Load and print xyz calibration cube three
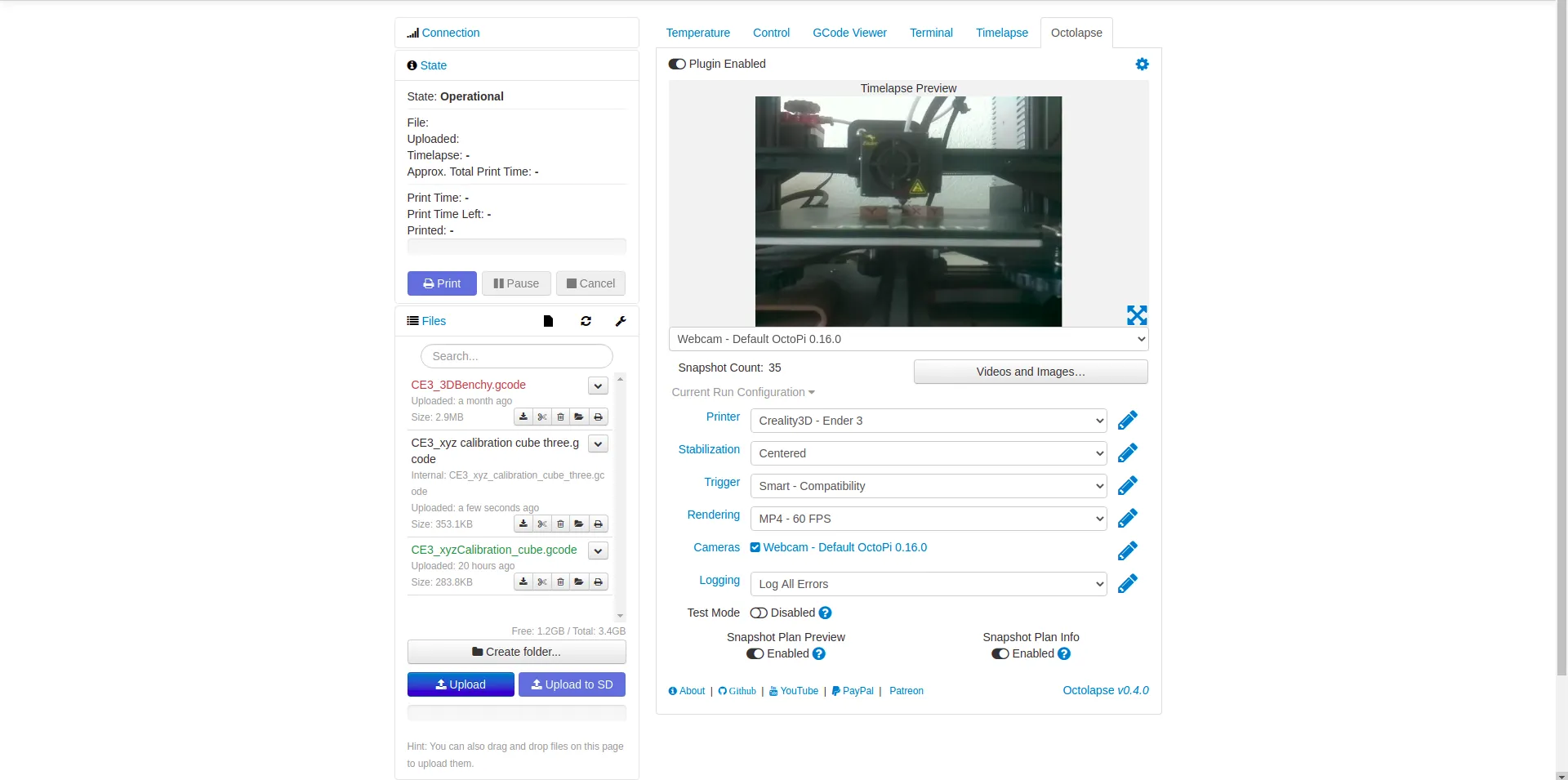Viewport: 1568px width, 780px height. pyautogui.click(x=598, y=524)
